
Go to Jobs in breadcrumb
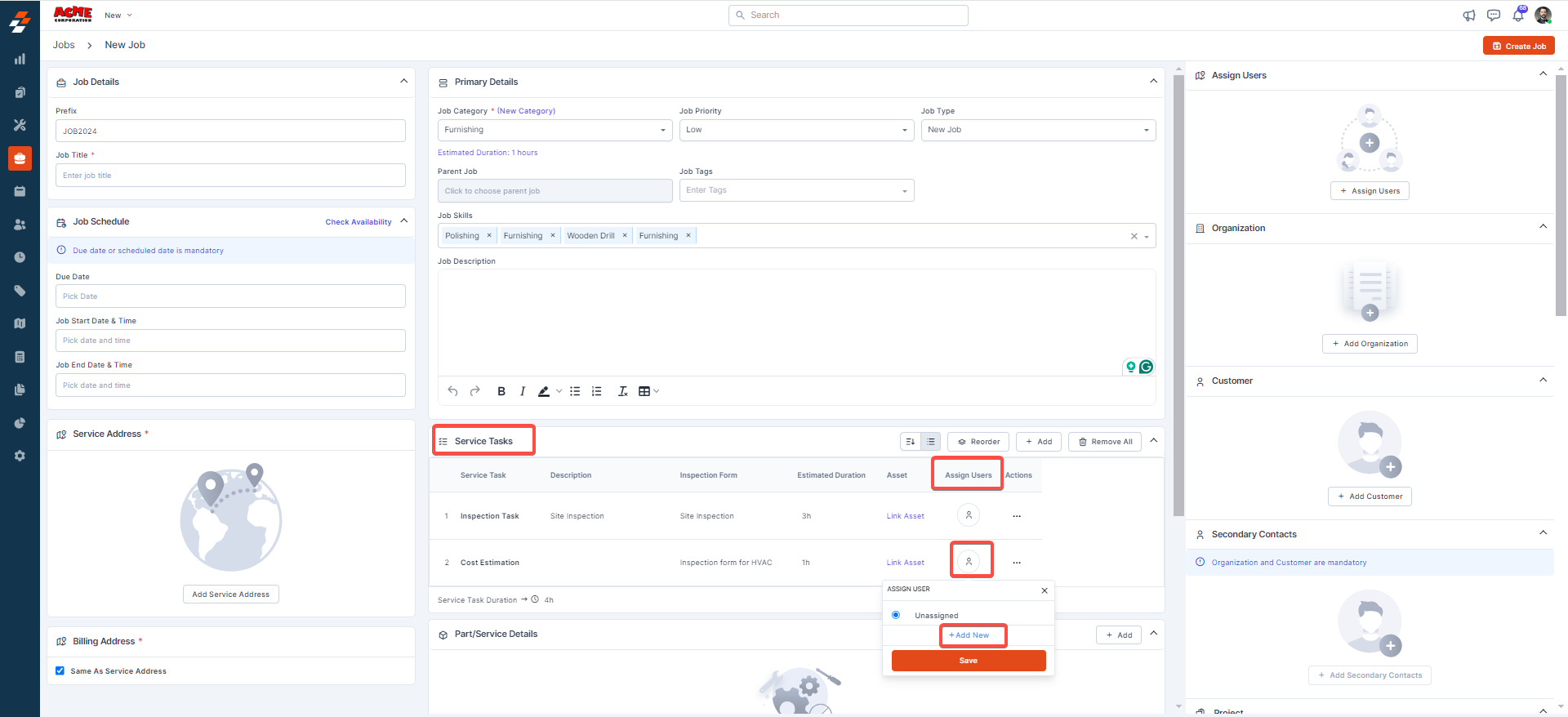click(64, 45)
